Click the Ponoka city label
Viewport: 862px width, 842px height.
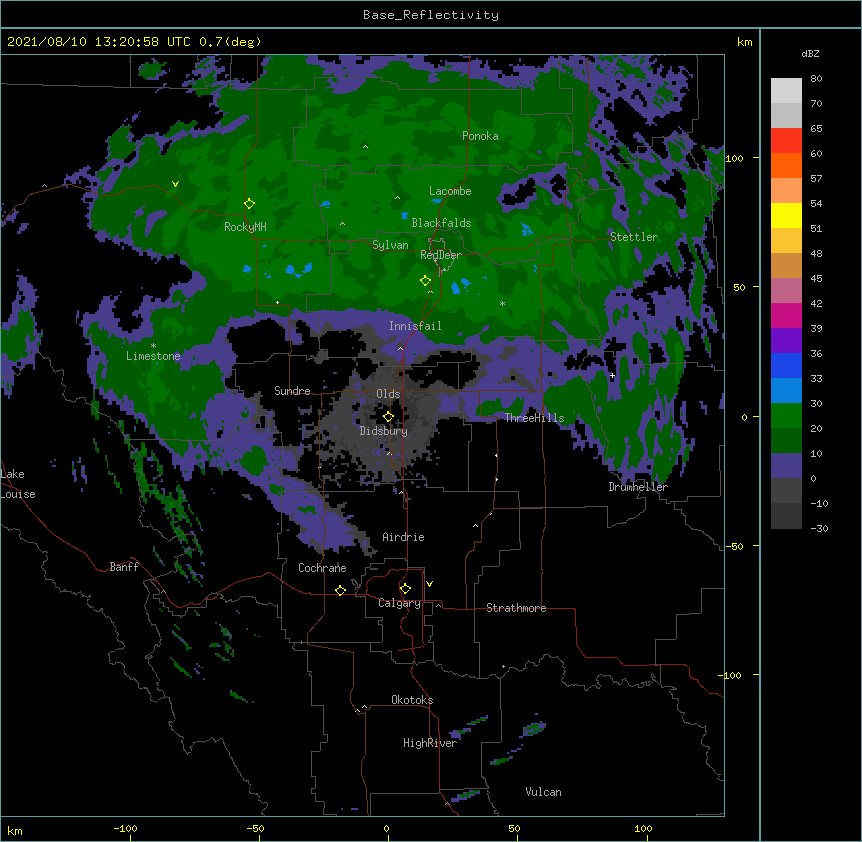click(x=480, y=136)
